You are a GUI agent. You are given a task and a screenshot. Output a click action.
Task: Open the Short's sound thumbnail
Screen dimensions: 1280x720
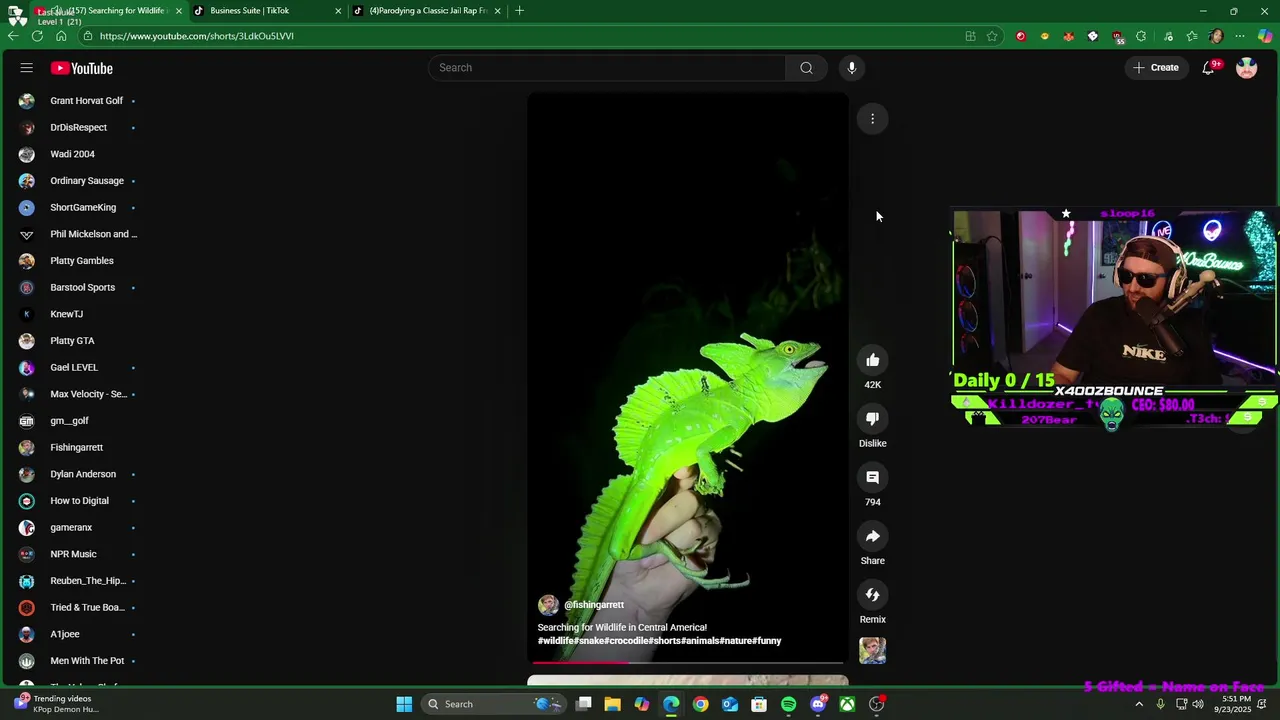tap(872, 651)
